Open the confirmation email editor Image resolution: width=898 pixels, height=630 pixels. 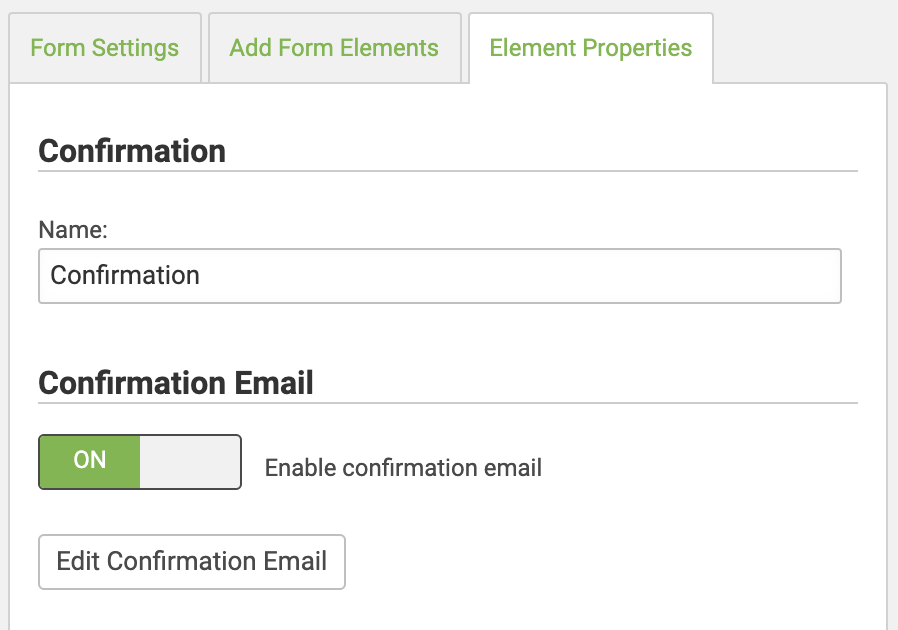[x=191, y=562]
